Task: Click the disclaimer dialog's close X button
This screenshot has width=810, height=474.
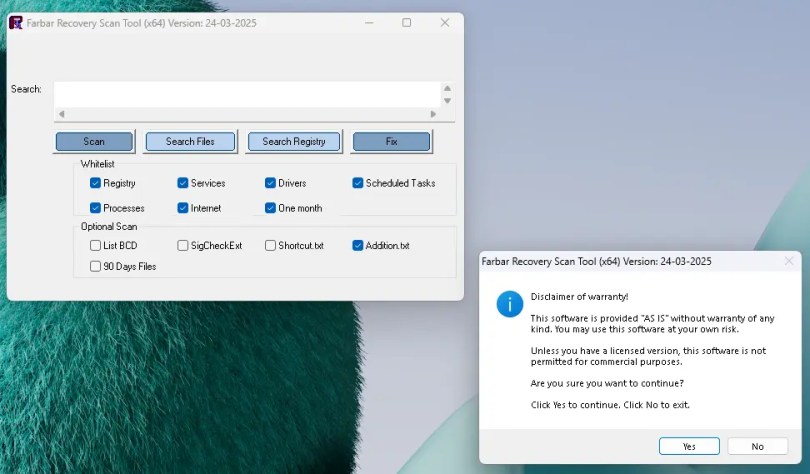Action: pos(789,261)
